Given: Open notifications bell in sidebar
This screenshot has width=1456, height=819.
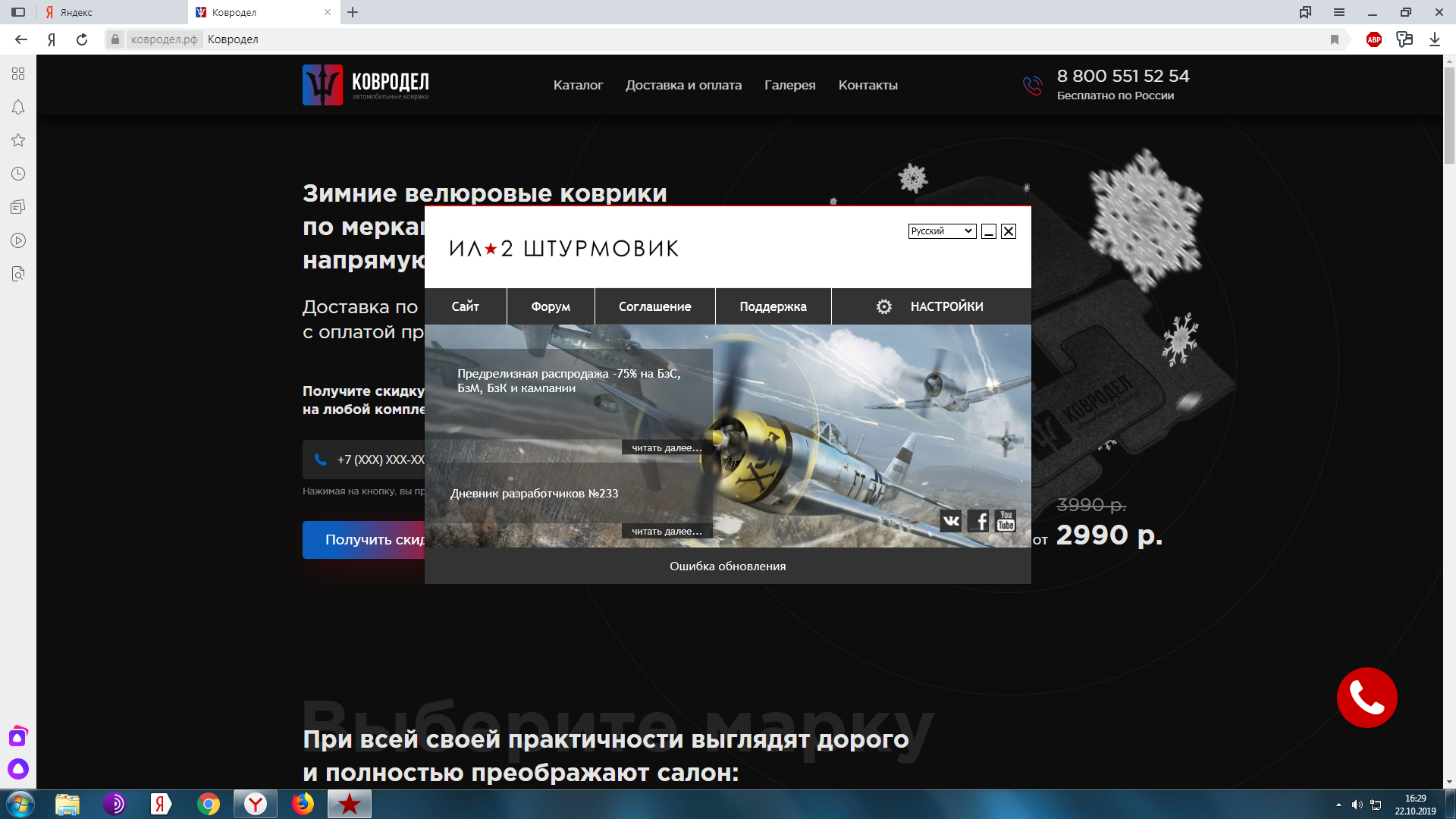Looking at the screenshot, I should coord(18,107).
